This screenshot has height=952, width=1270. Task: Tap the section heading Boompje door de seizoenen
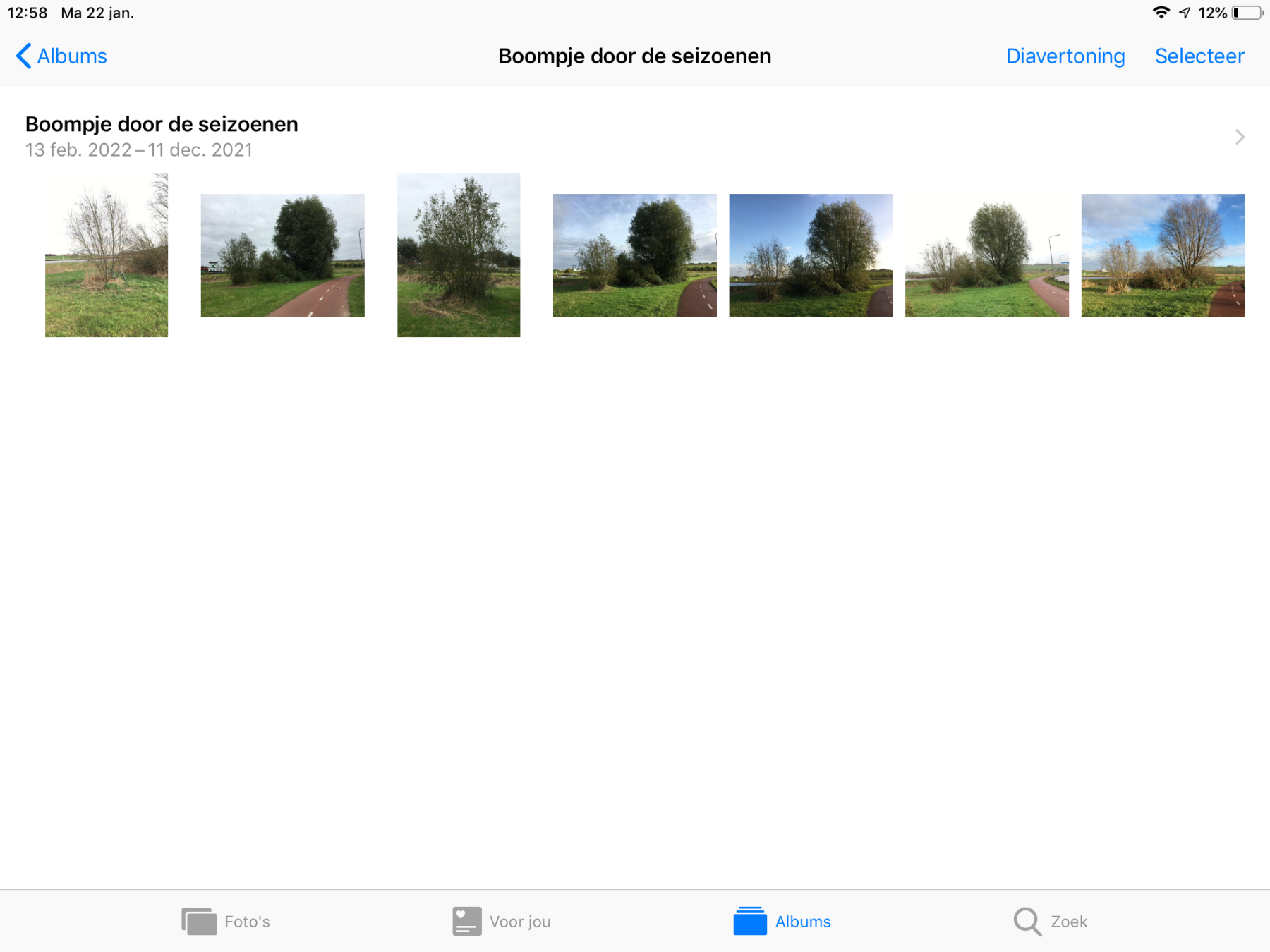click(162, 124)
